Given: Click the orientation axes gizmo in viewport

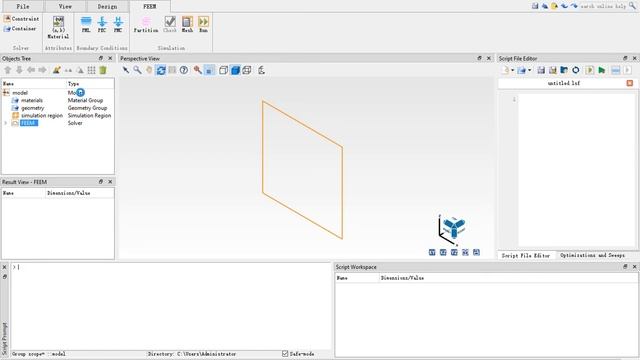Looking at the screenshot, I should click(x=453, y=229).
